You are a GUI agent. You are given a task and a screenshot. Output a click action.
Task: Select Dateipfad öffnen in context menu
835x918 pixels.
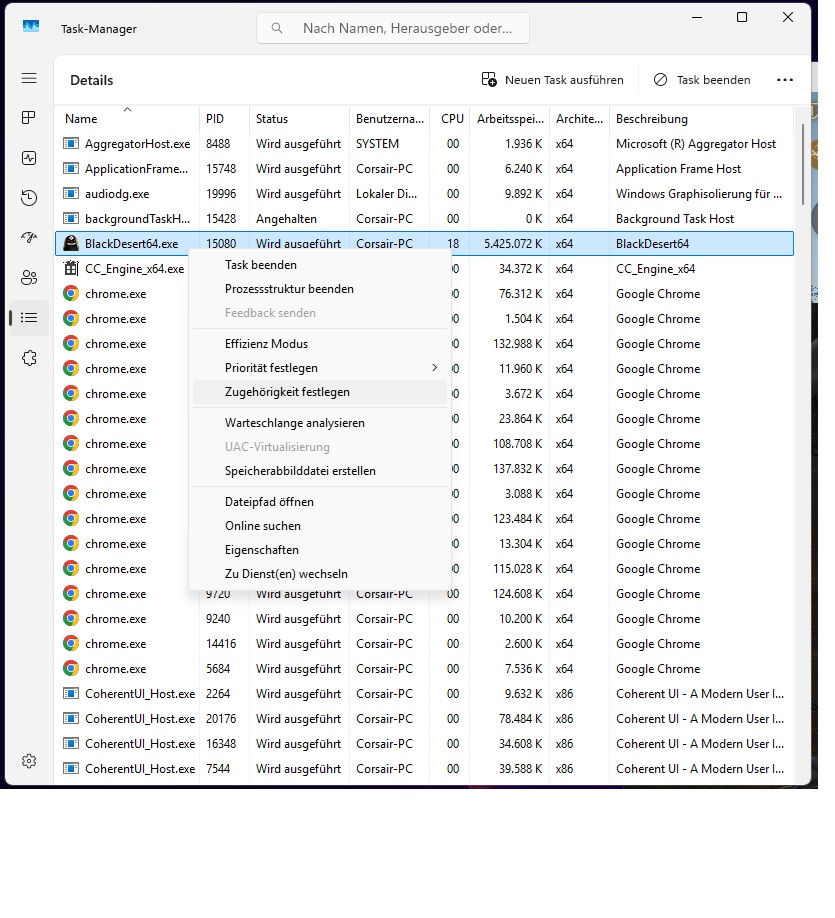(320, 502)
